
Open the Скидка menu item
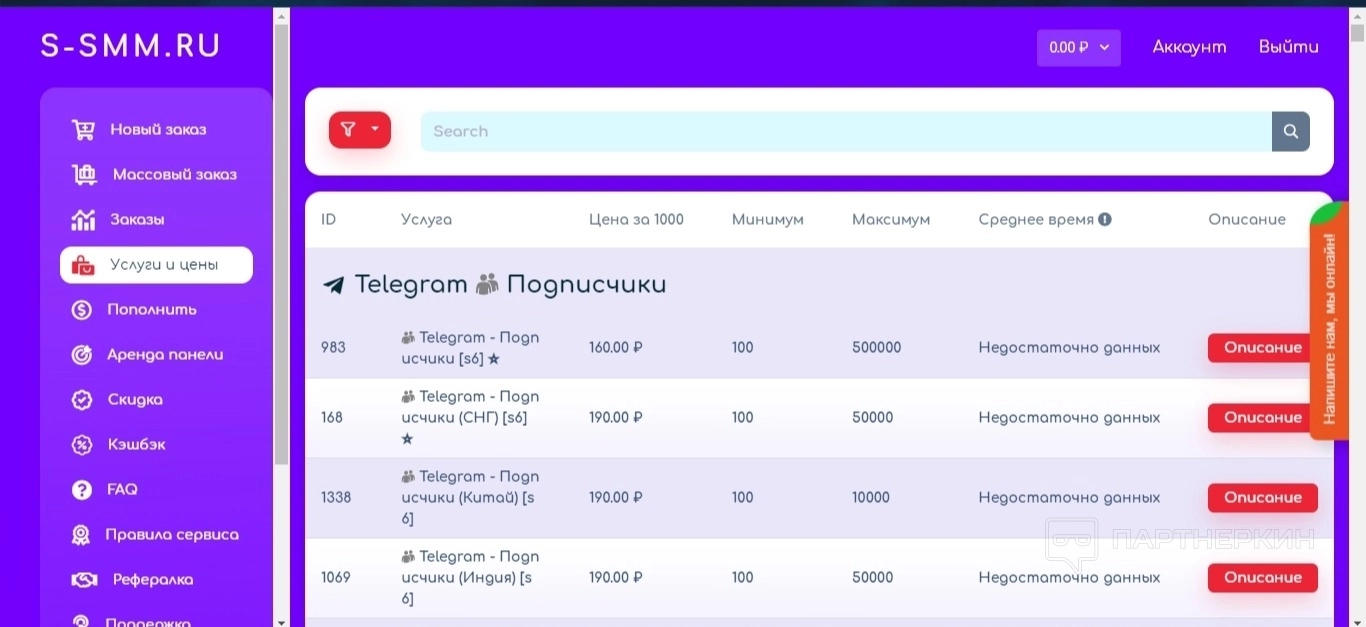(x=135, y=400)
